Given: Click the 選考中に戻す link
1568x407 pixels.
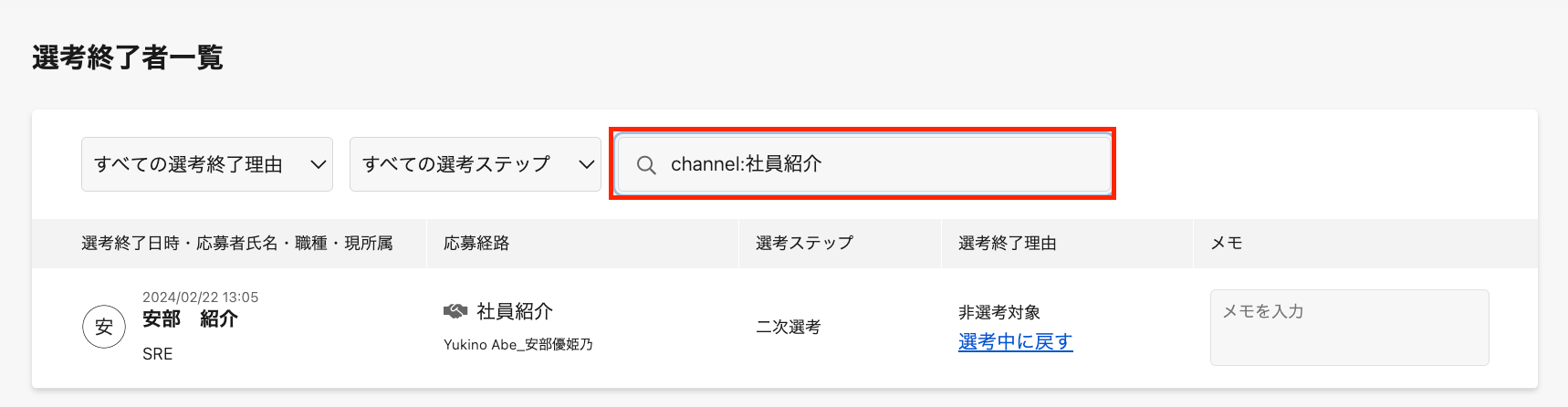Looking at the screenshot, I should click(1015, 341).
